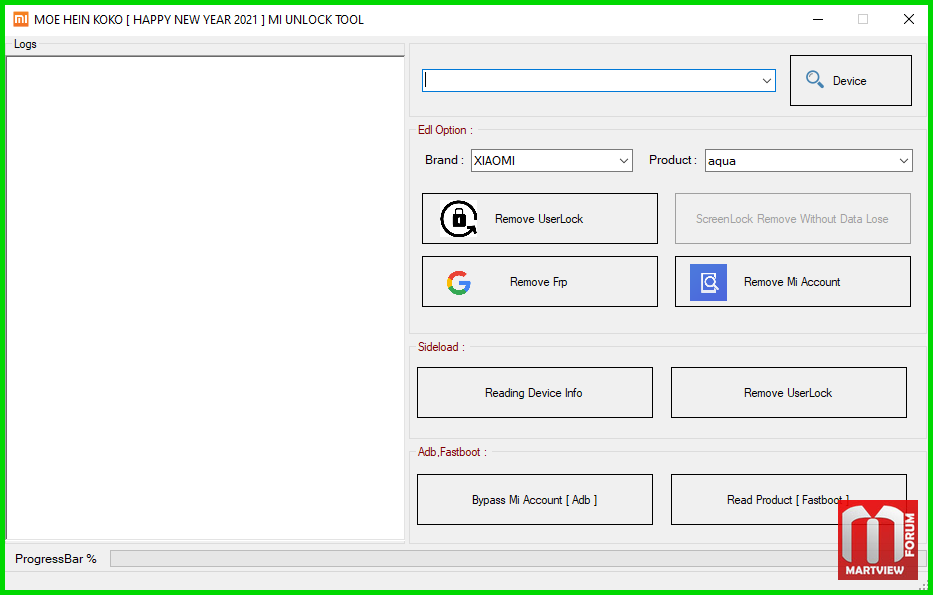
Task: Close the Mi Unlock Tool window
Action: coord(909,20)
